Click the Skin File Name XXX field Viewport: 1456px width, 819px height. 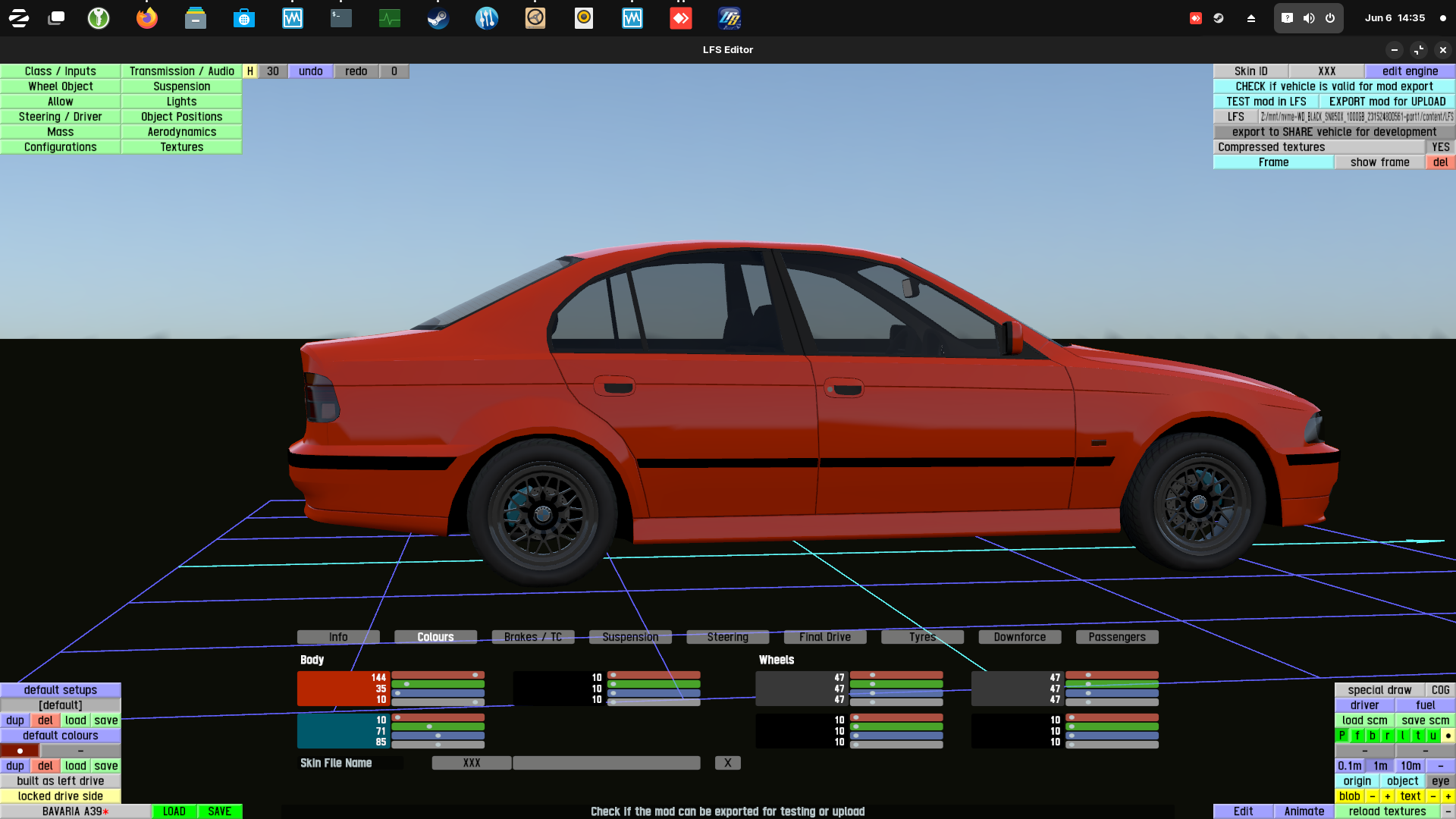[472, 763]
